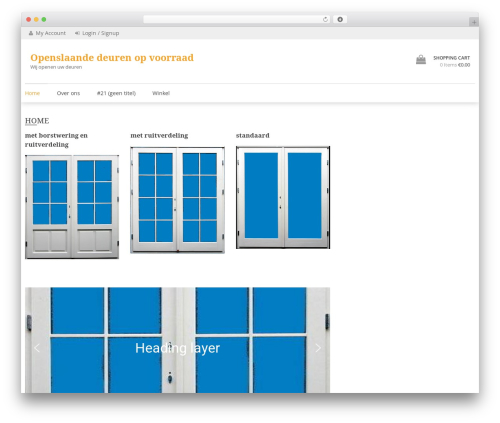Click the Login / Signup link
500x423 pixels.
pos(100,33)
